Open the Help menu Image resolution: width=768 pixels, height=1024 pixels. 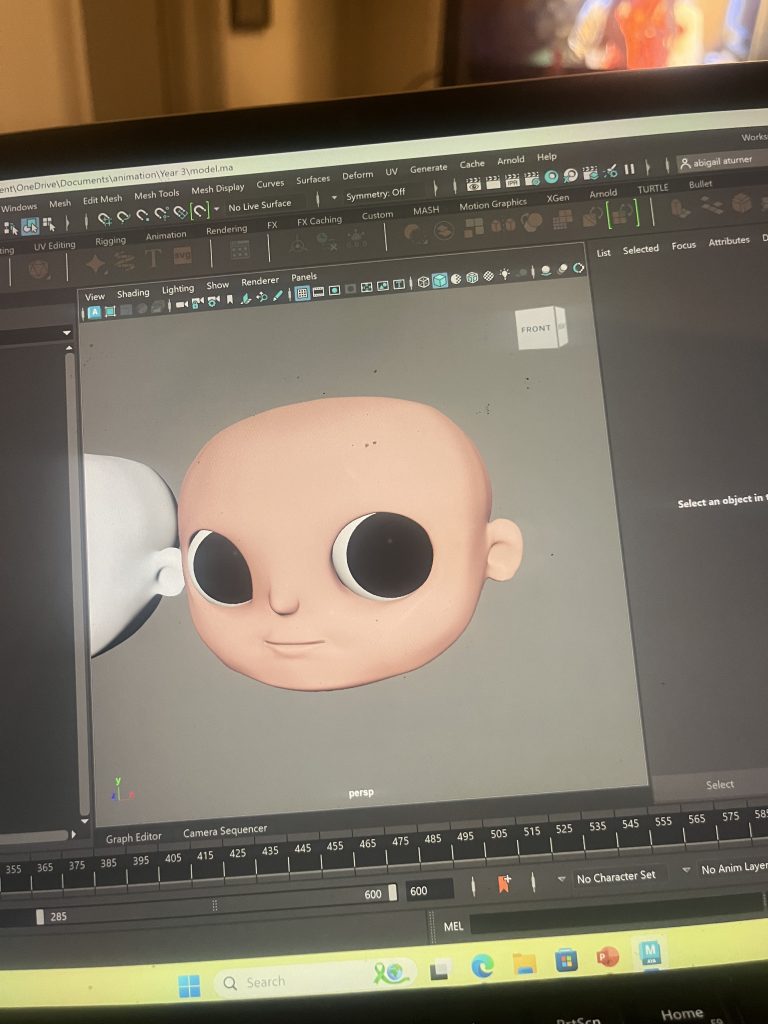pos(547,157)
